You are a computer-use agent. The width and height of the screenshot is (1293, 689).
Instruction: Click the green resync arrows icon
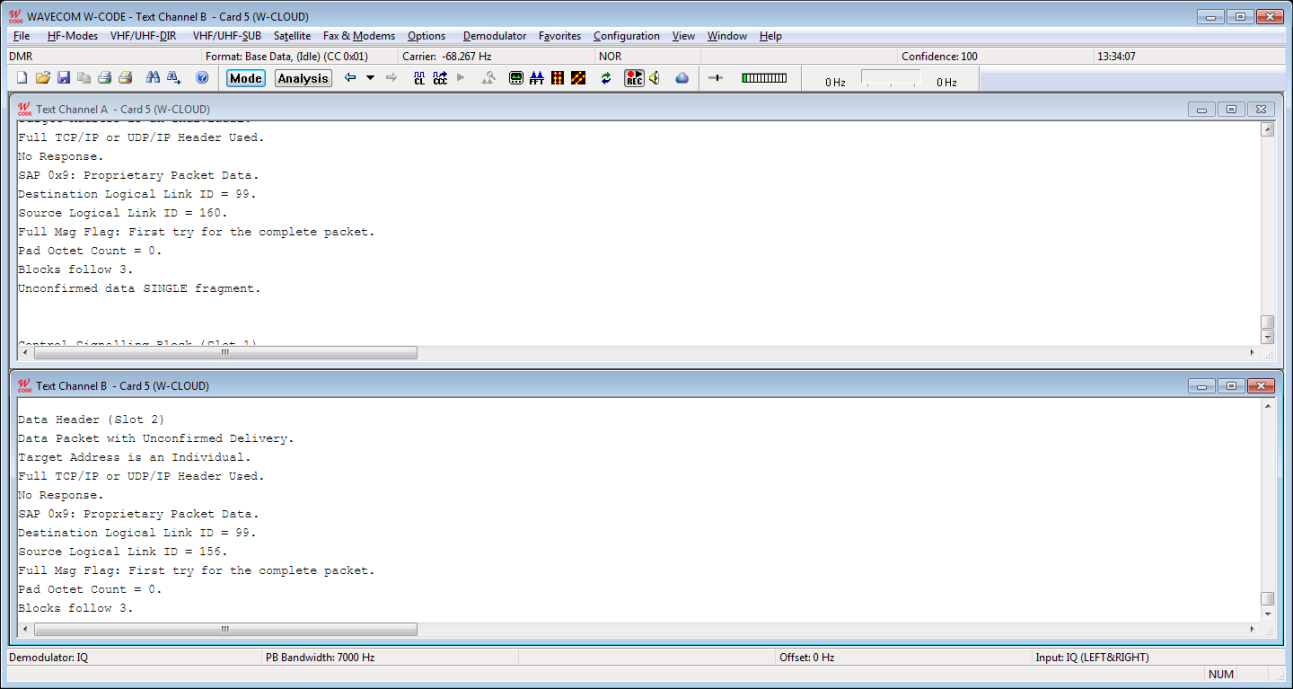[x=606, y=78]
